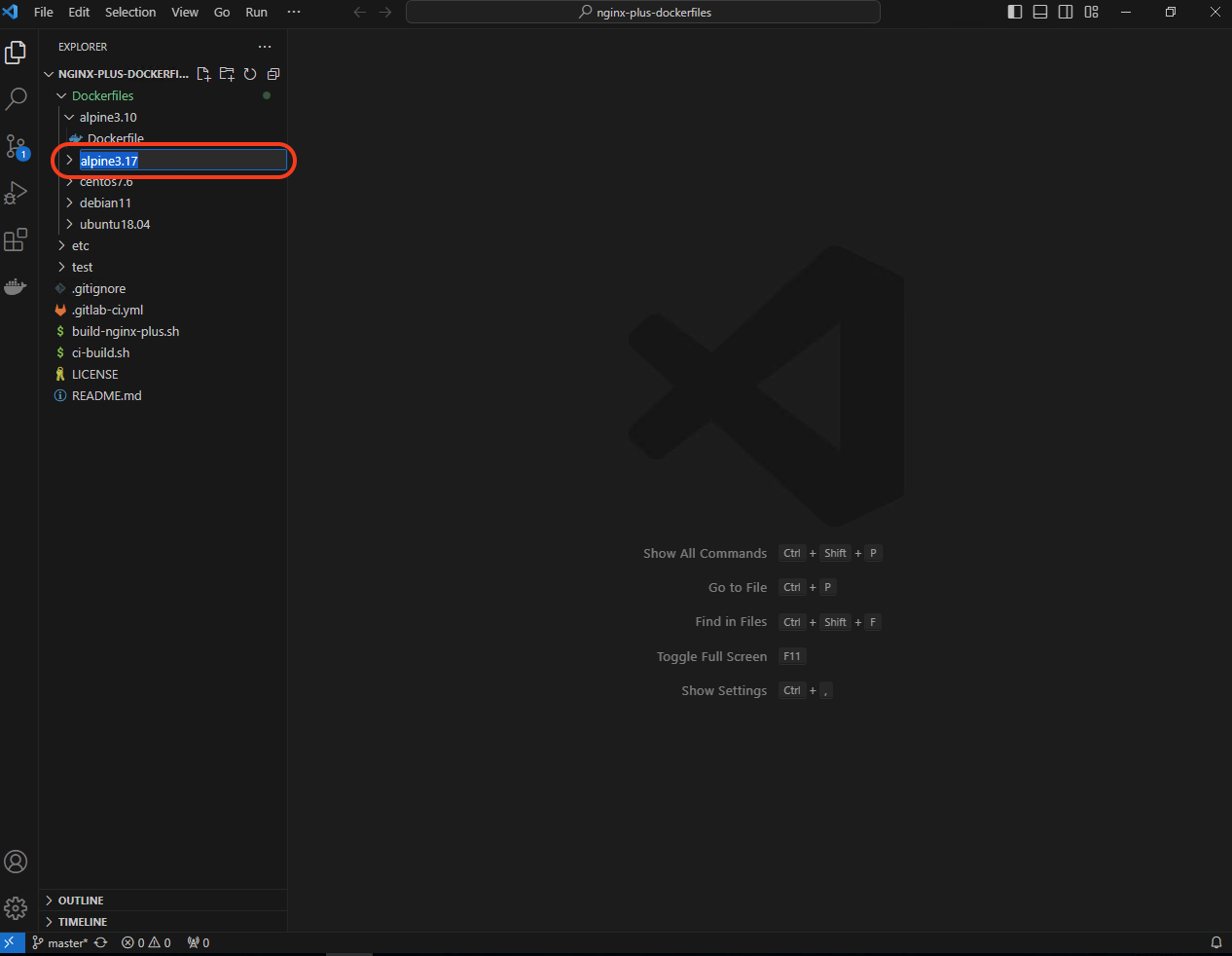Click the nginx-plus-dockerfiles command center search box

tap(643, 12)
